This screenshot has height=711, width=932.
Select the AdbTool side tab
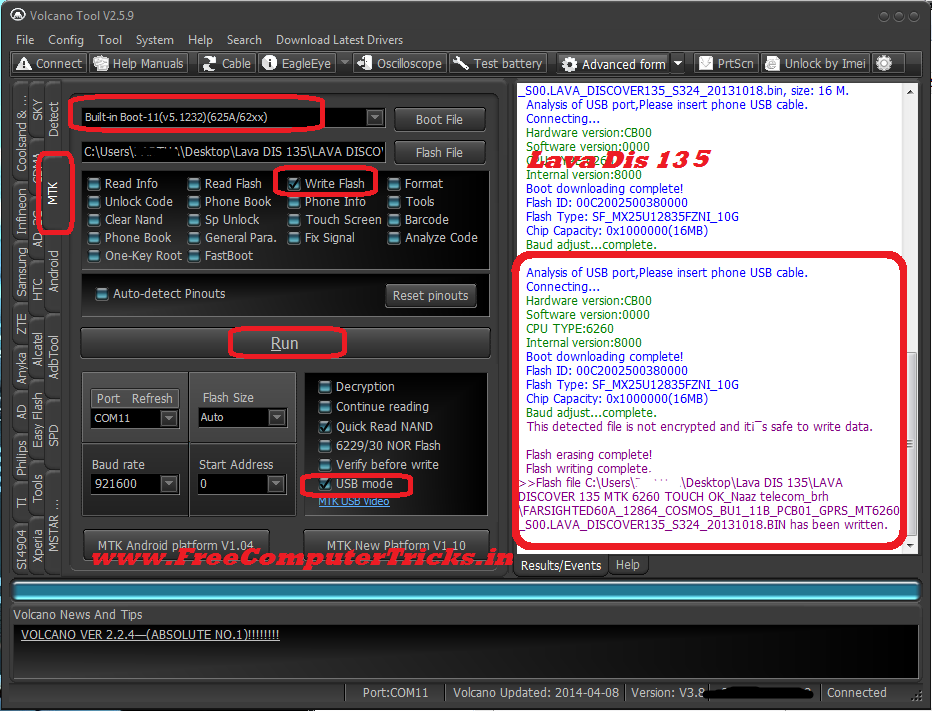(53, 357)
